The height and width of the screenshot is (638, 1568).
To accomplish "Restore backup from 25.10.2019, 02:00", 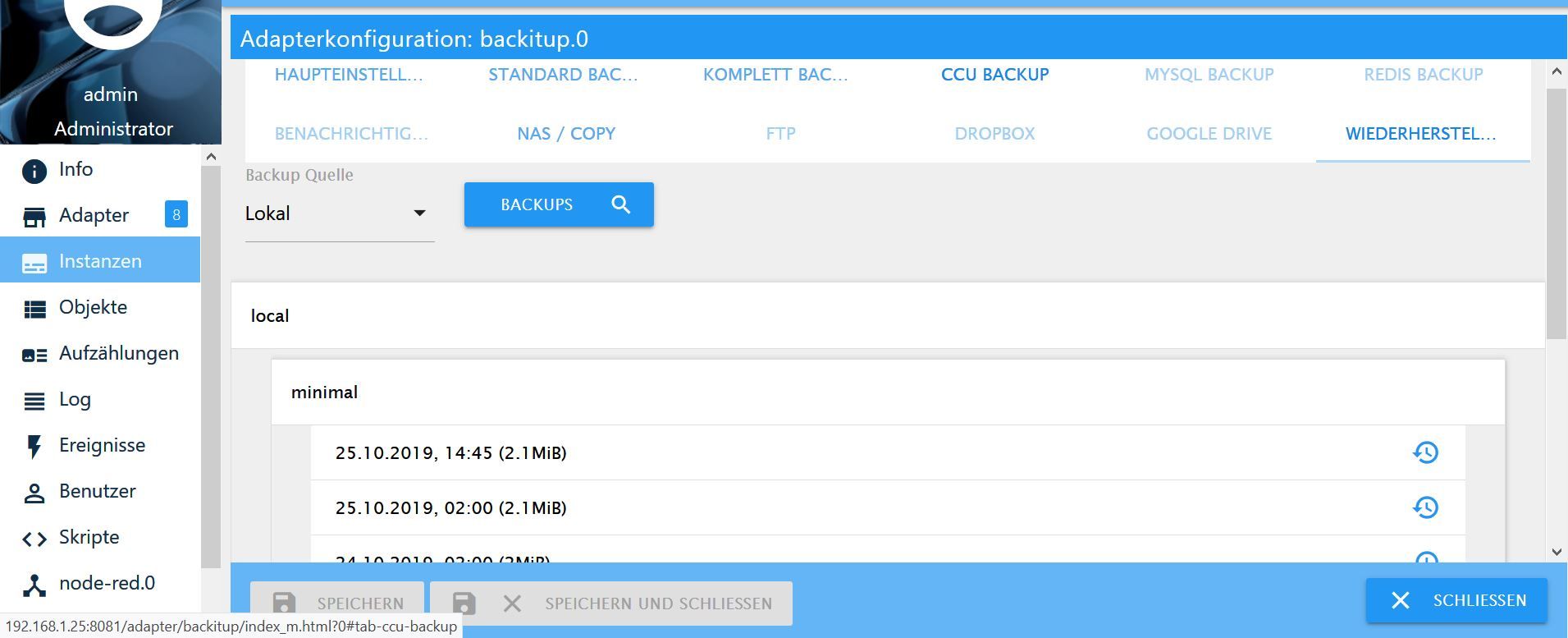I will 1425,507.
